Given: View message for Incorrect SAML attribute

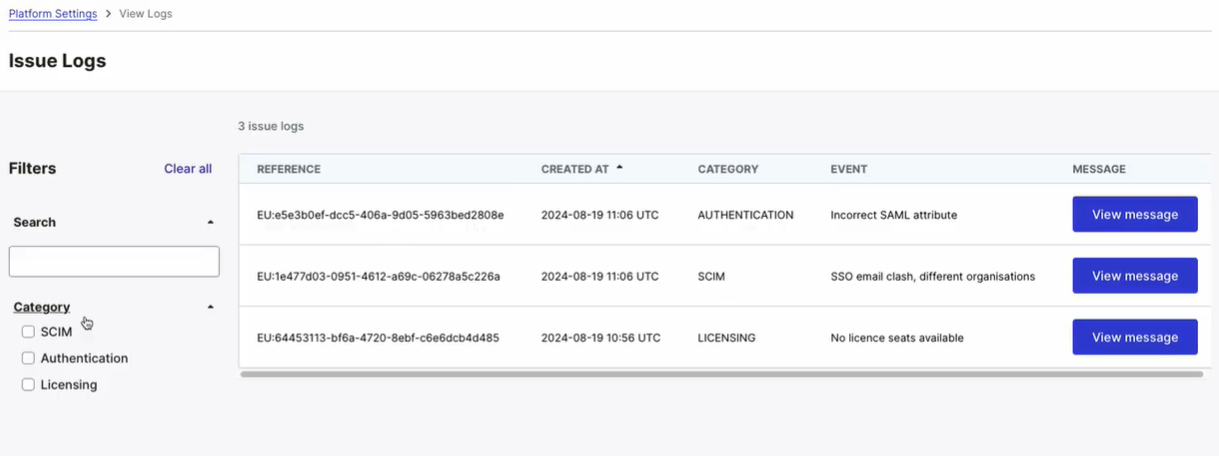Looking at the screenshot, I should (1135, 214).
